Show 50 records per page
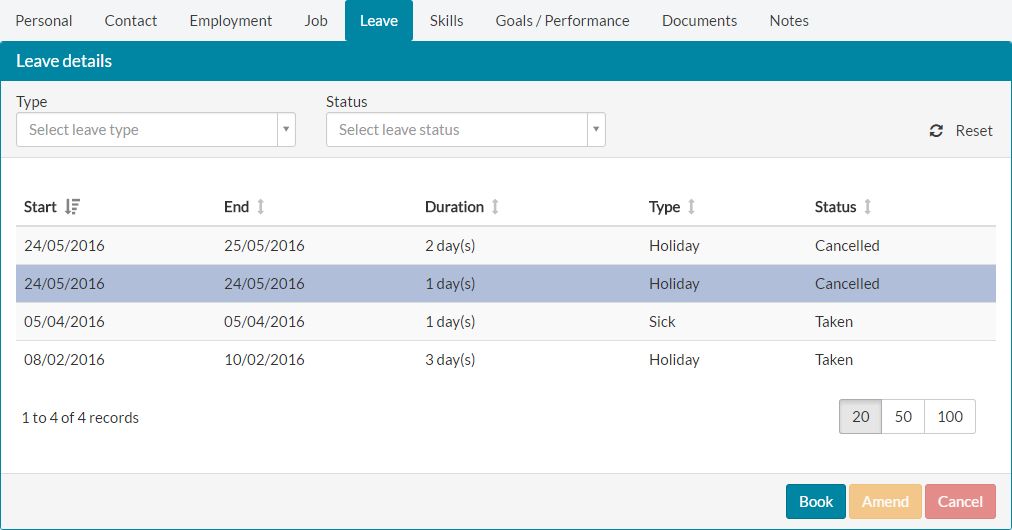 [x=903, y=417]
